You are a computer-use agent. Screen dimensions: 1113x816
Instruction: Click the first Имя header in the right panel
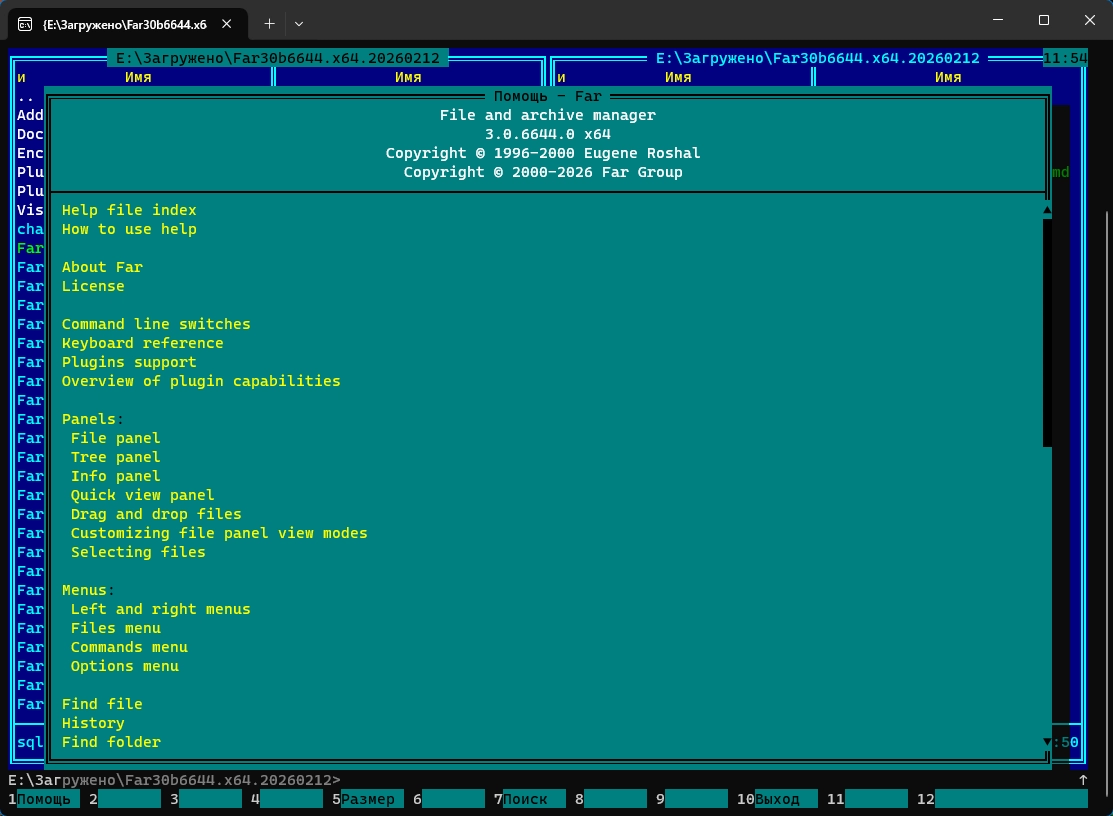(678, 77)
